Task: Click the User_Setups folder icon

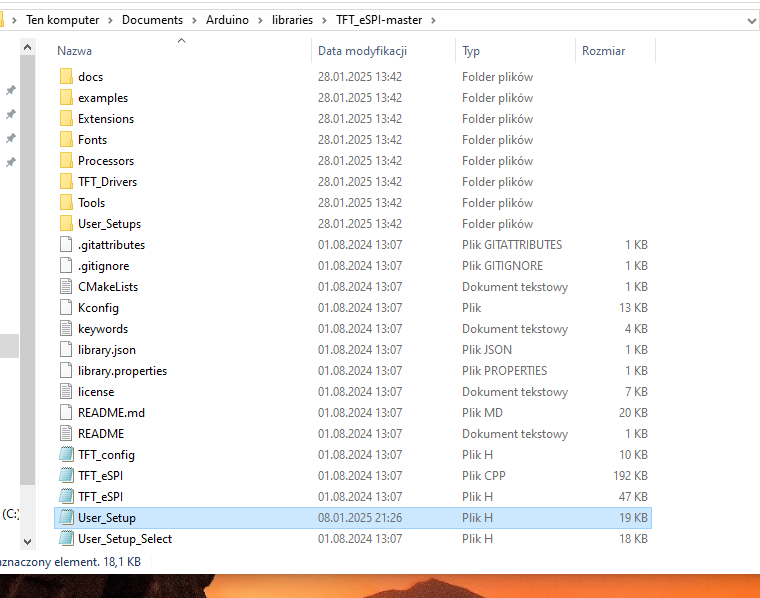Action: [x=66, y=223]
